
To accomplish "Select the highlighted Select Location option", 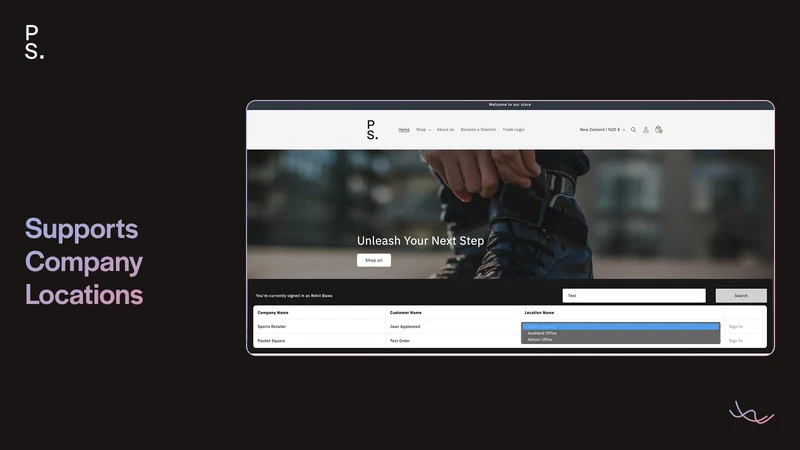I will [620, 327].
